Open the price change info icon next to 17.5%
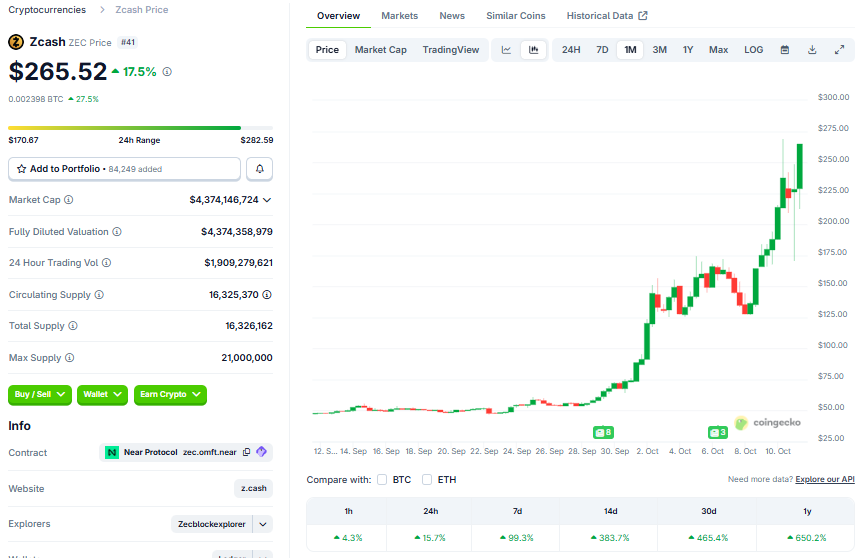The width and height of the screenshot is (868, 558). point(167,72)
